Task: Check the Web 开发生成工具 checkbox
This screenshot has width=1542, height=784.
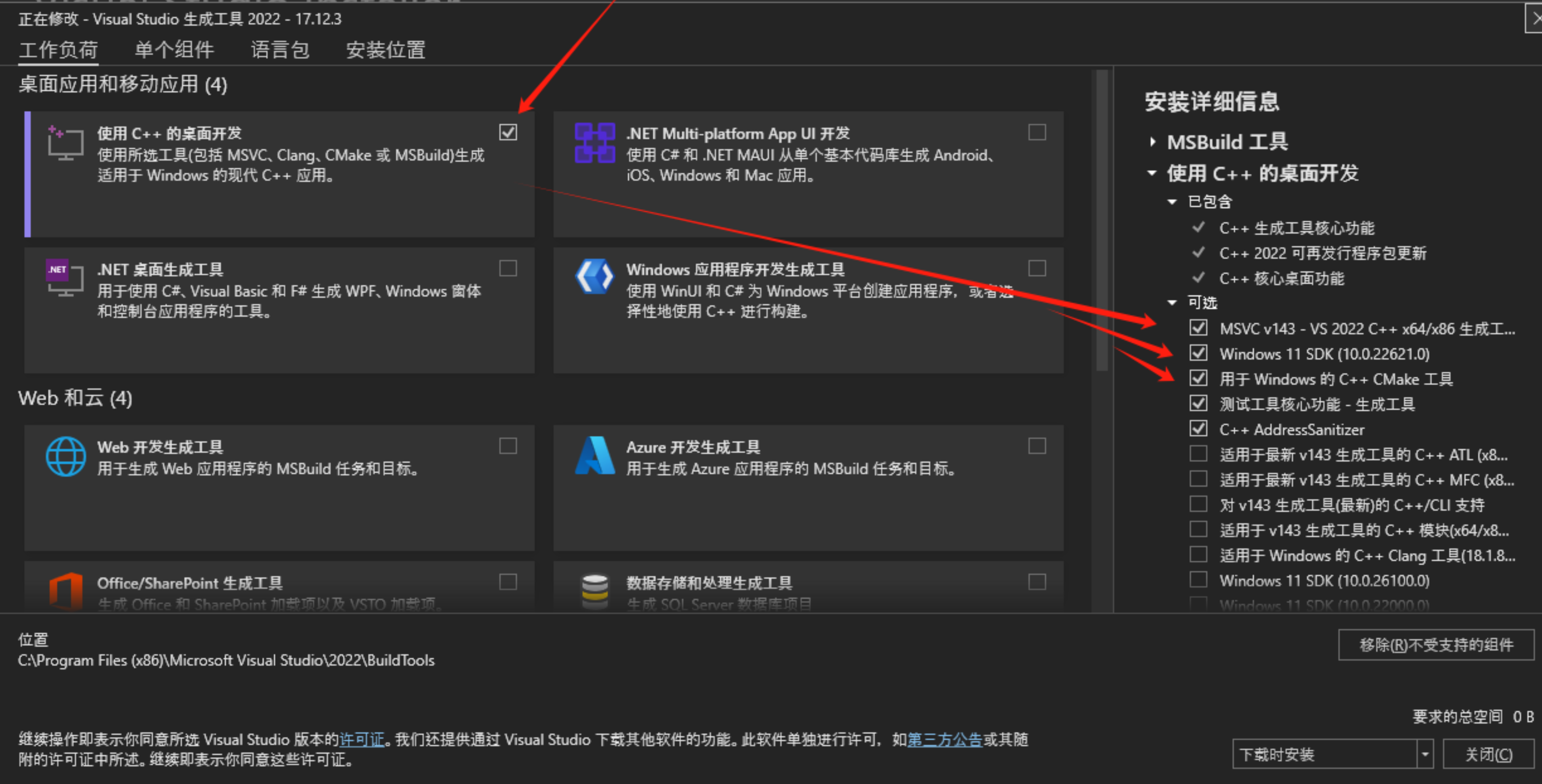Action: click(508, 446)
